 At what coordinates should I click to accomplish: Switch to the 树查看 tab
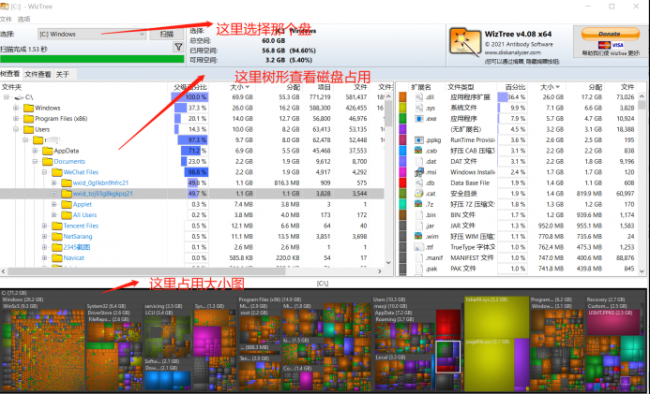10,74
